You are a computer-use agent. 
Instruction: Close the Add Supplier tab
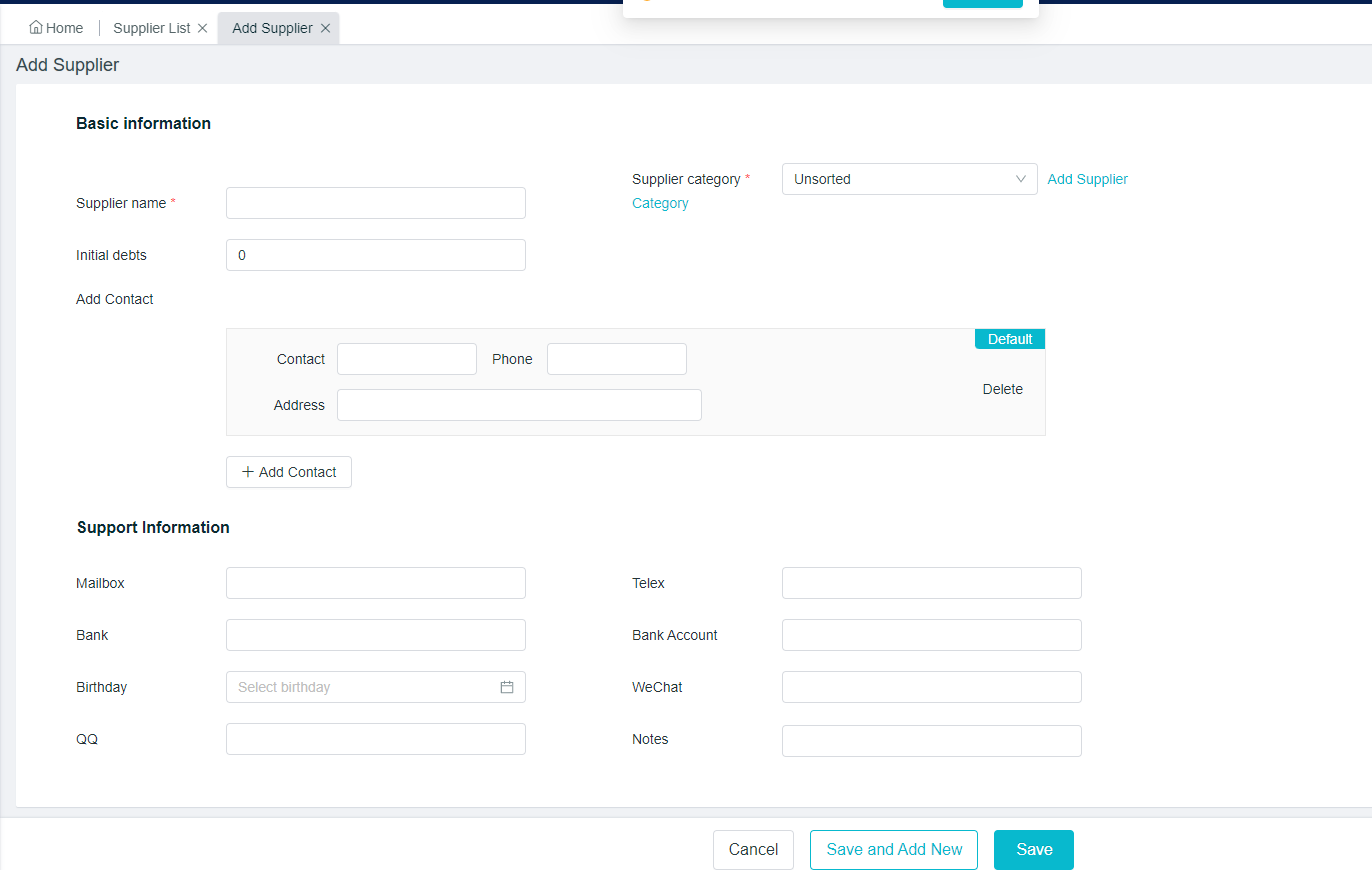[325, 28]
